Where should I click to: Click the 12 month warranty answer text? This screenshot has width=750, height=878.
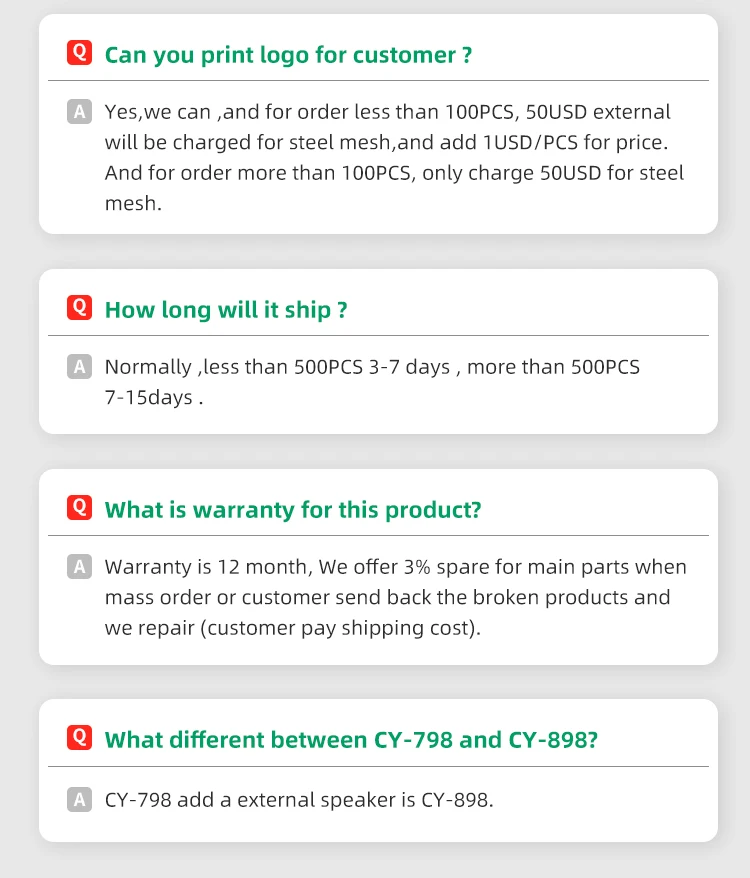point(394,597)
